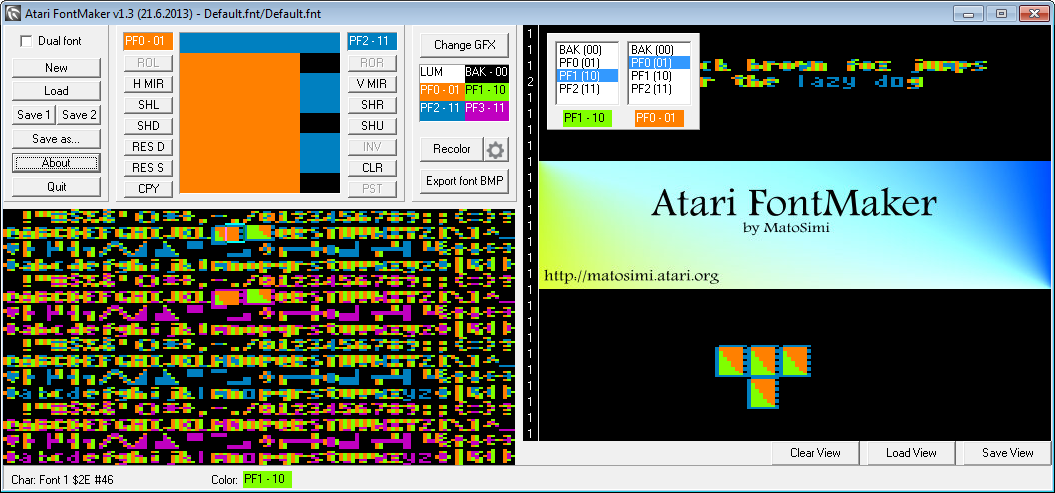Click the SHD shift down button
The width and height of the screenshot is (1055, 493).
[x=148, y=126]
